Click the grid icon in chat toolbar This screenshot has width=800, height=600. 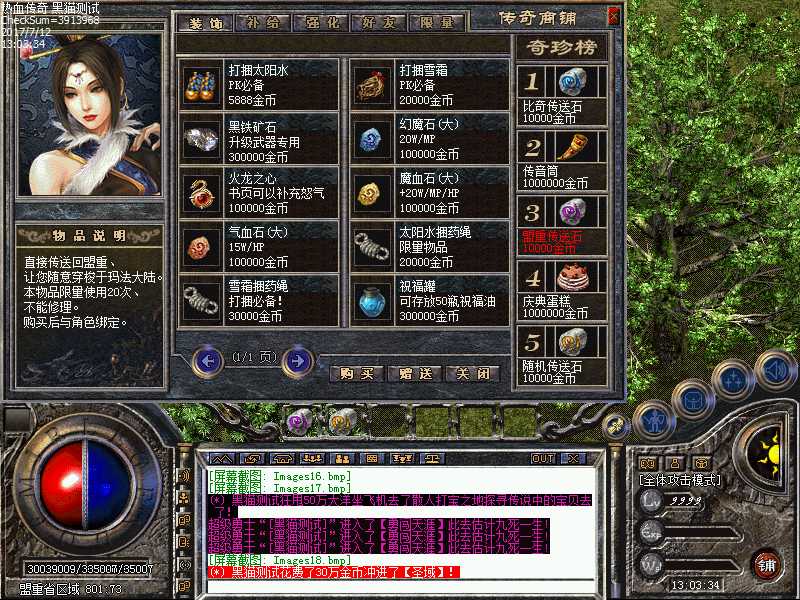372,459
